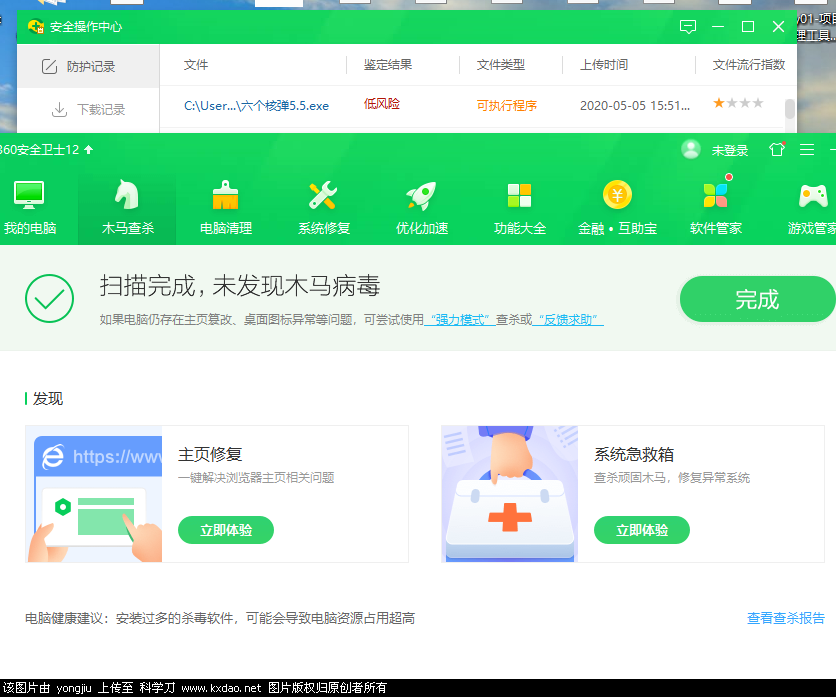
Task: Click 一键解决浏览器主页相关问题 description
Action: coord(256,477)
